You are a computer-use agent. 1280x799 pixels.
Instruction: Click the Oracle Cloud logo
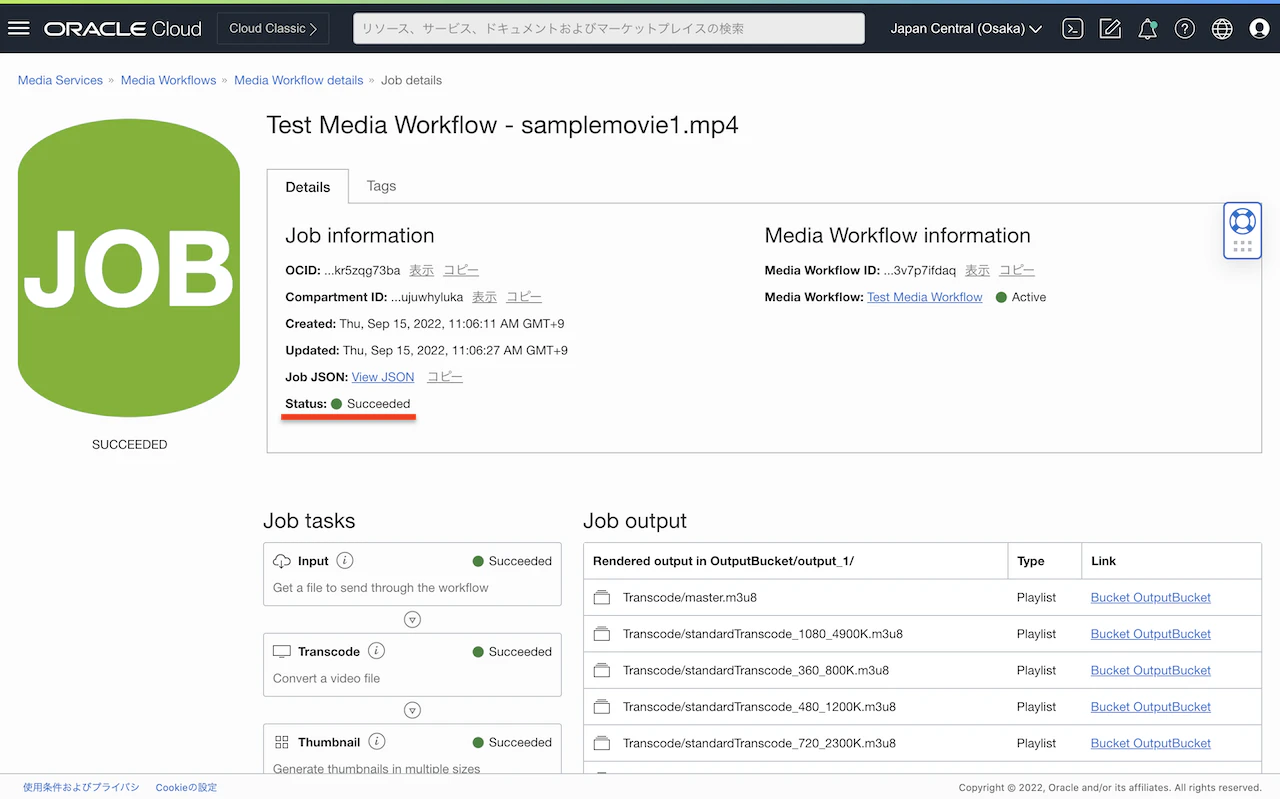click(123, 29)
